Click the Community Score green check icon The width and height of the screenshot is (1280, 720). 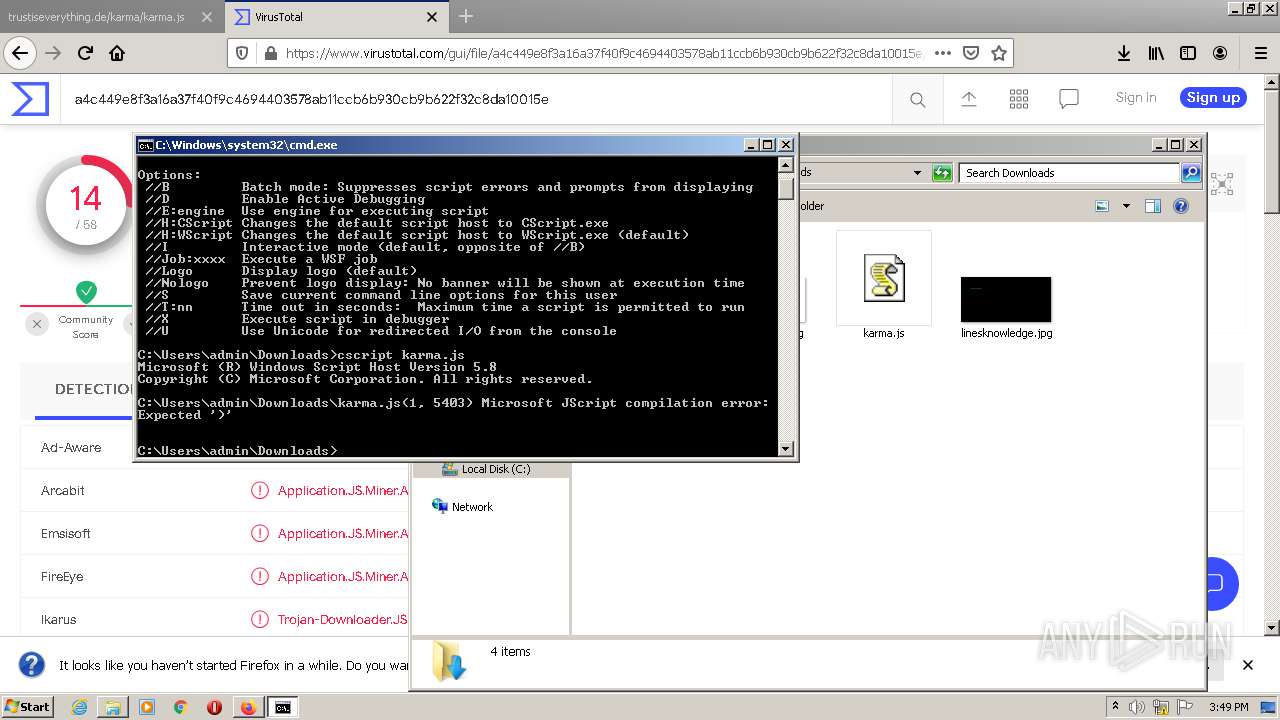[x=86, y=292]
